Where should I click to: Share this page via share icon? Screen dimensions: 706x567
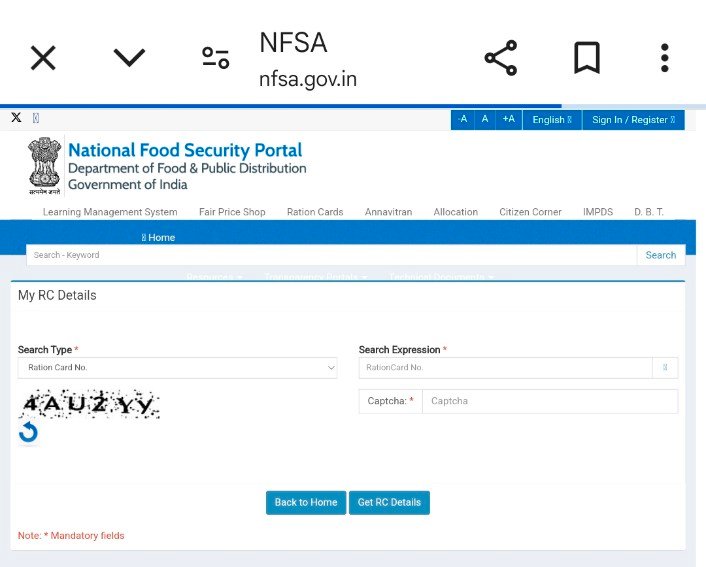coord(501,58)
